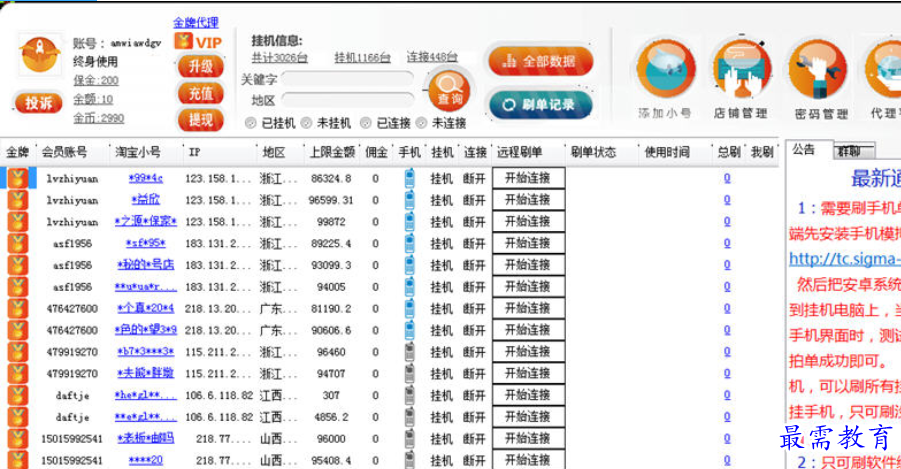Open the http://tc.sigma announcement link

click(845, 259)
